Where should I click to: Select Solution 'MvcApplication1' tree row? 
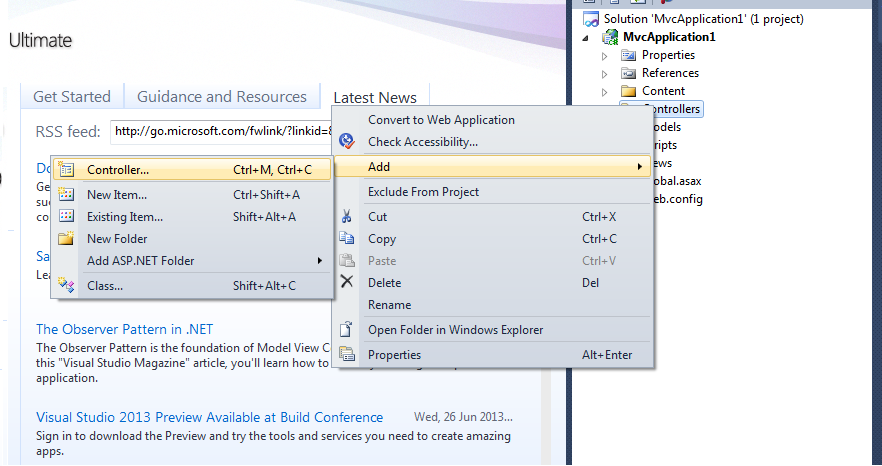(694, 19)
